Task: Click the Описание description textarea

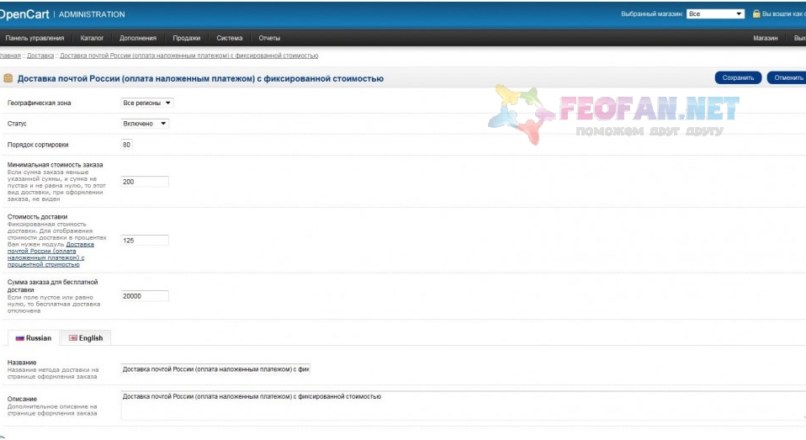Action: coord(463,406)
